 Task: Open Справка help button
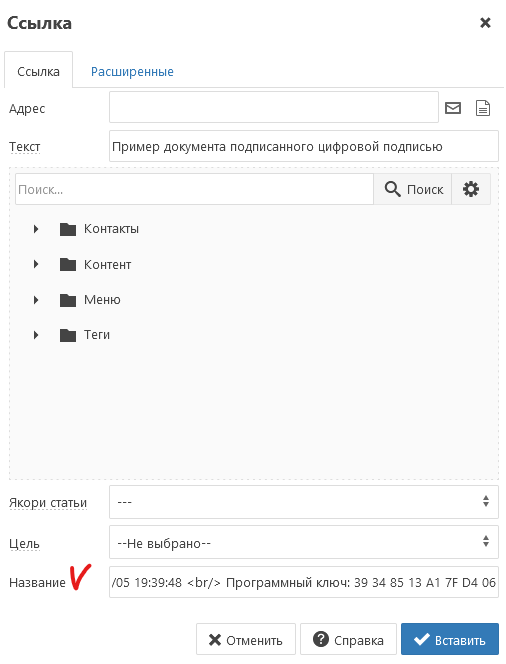pos(348,639)
